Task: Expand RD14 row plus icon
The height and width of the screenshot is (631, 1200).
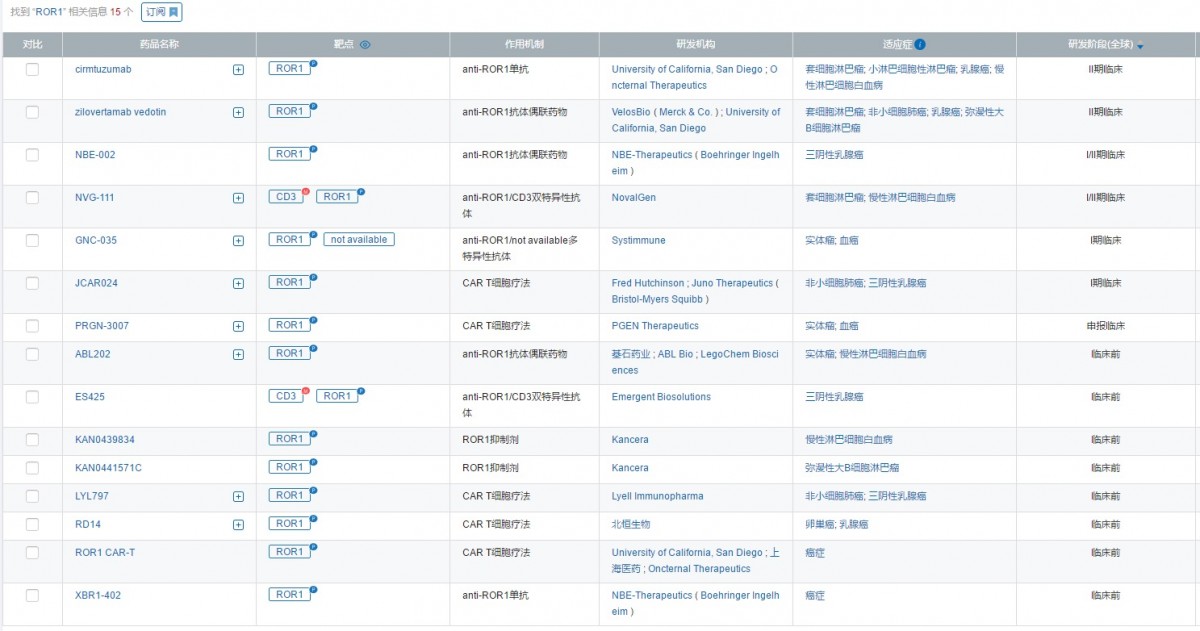Action: click(238, 525)
